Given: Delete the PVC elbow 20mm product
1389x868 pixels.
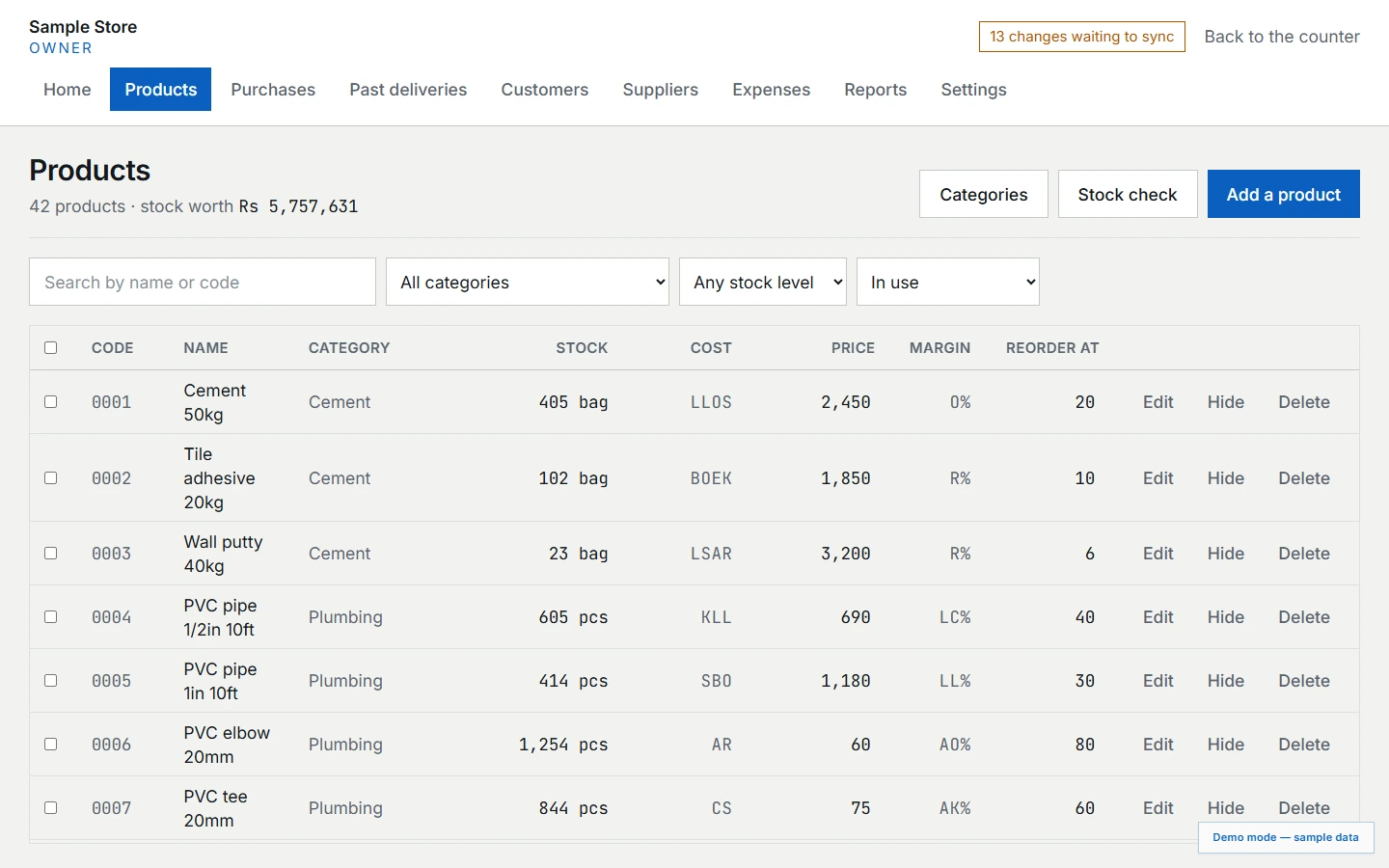Looking at the screenshot, I should 1304,745.
